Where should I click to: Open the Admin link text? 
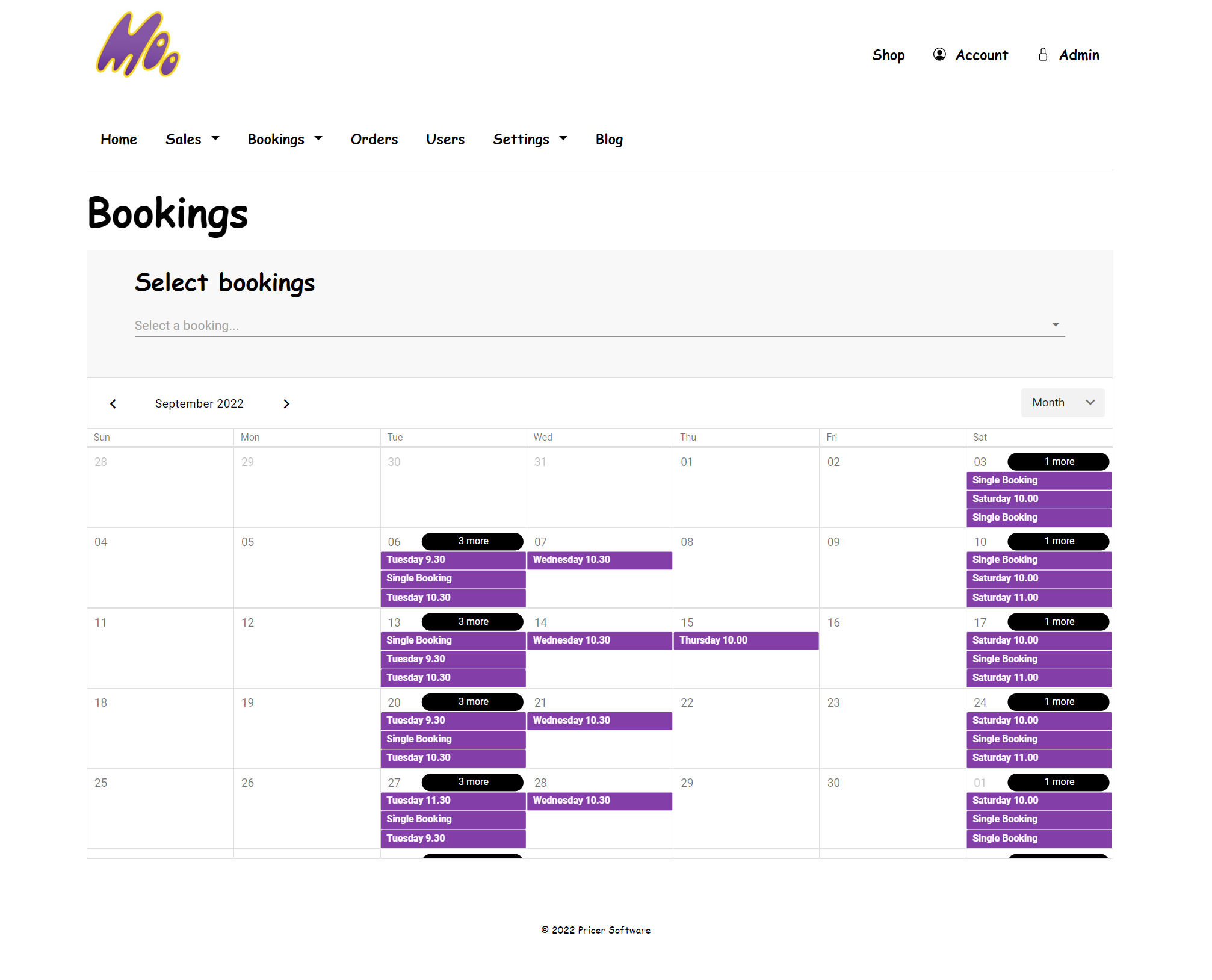[x=1079, y=55]
